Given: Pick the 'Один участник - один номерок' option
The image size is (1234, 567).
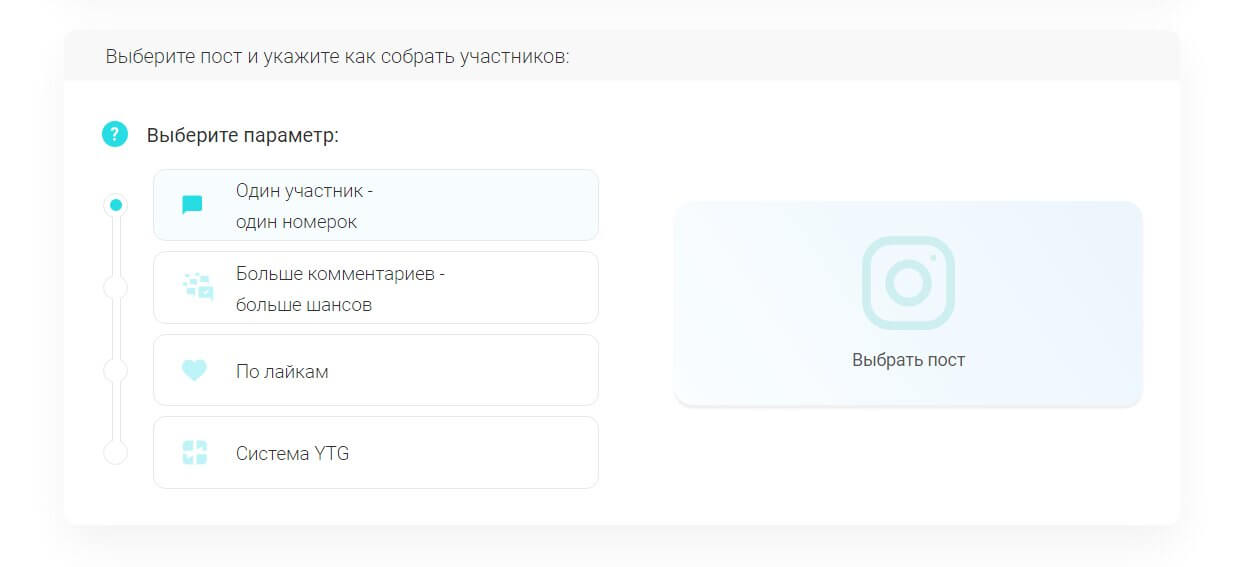Looking at the screenshot, I should pyautogui.click(x=304, y=206).
